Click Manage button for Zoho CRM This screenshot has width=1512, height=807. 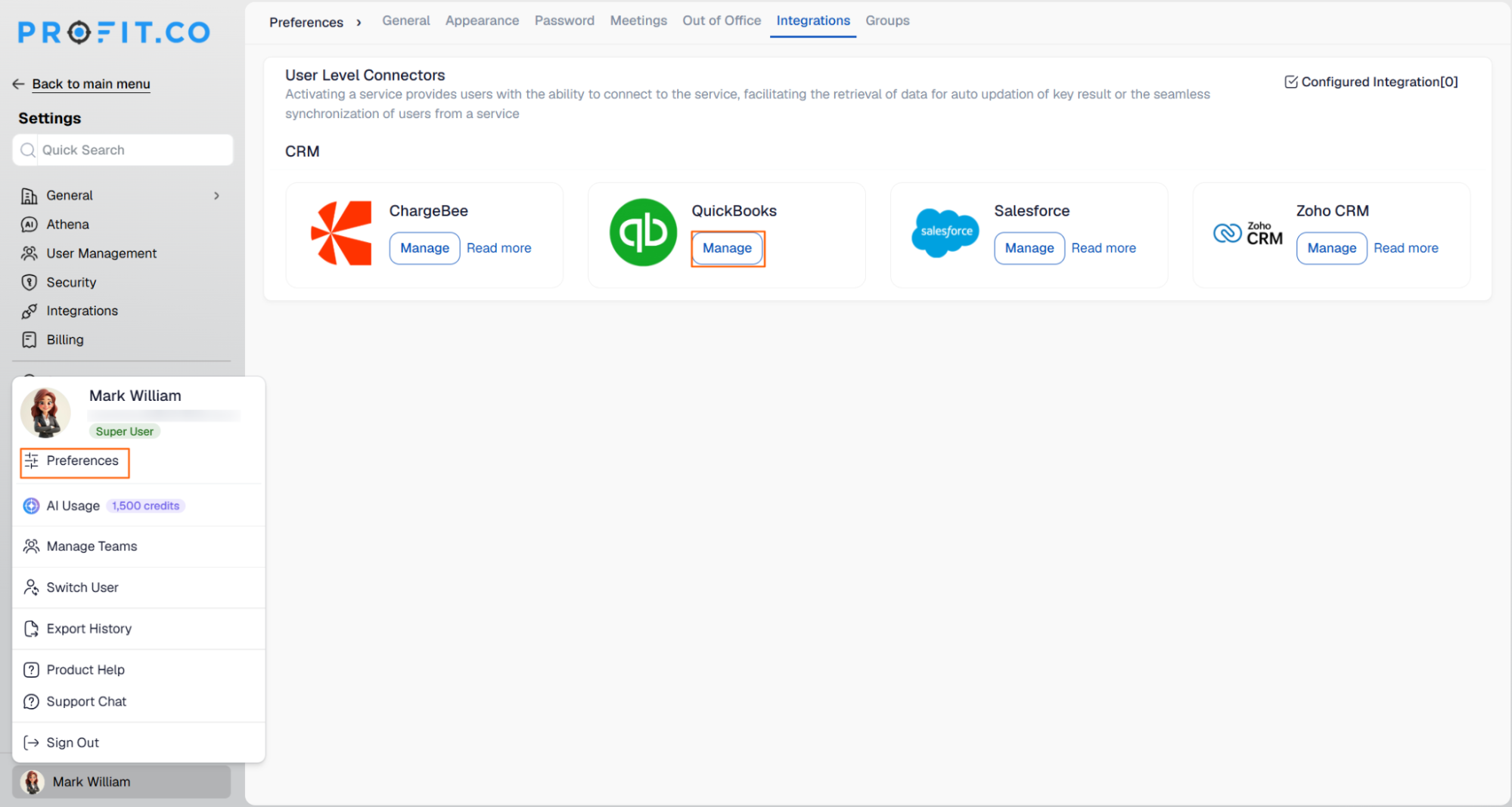(x=1331, y=248)
